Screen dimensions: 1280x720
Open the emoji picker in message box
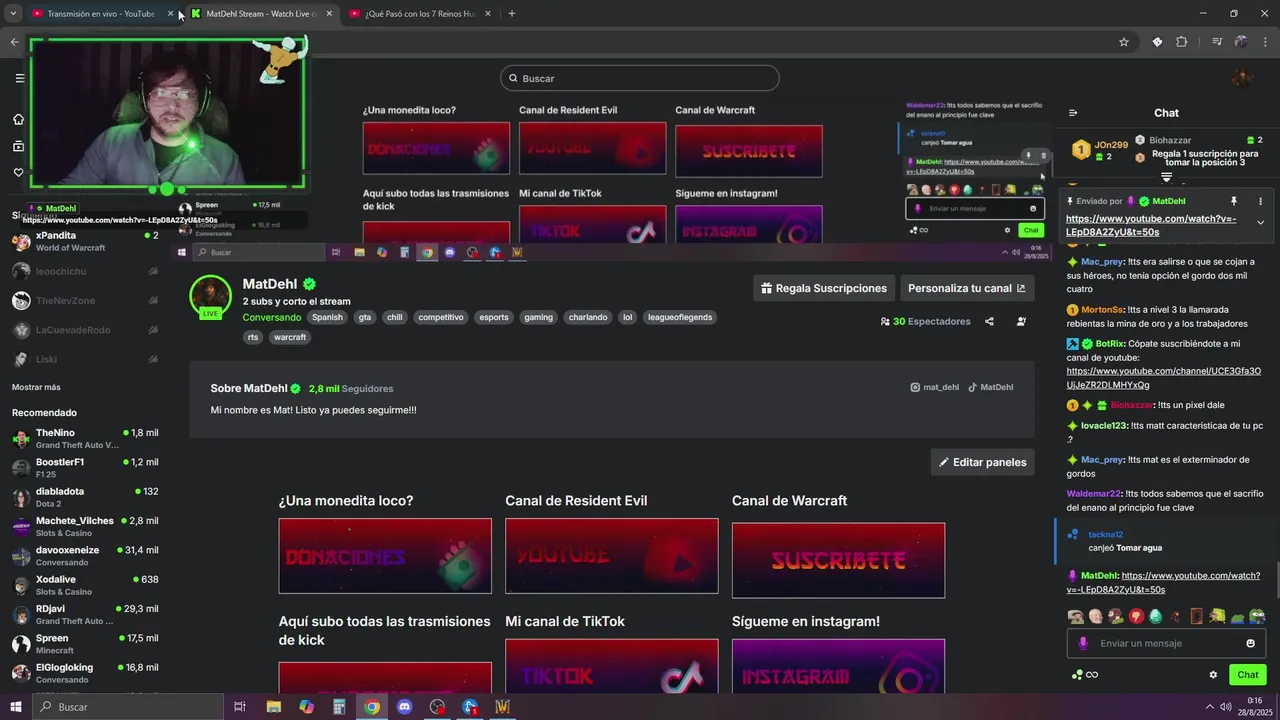tap(1250, 643)
